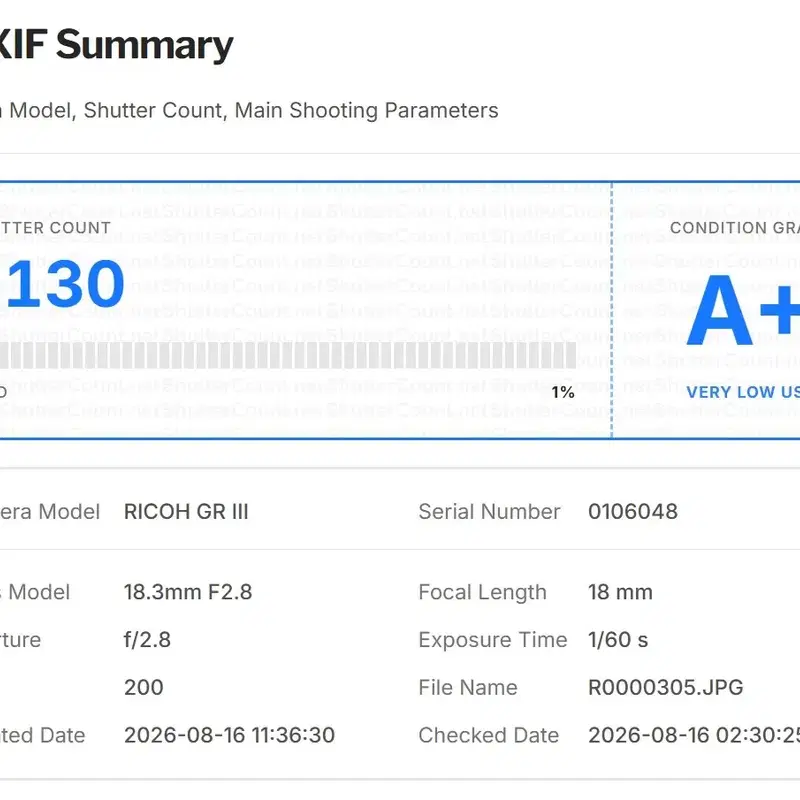Select the 1% usage label
This screenshot has height=800, width=800.
(563, 392)
